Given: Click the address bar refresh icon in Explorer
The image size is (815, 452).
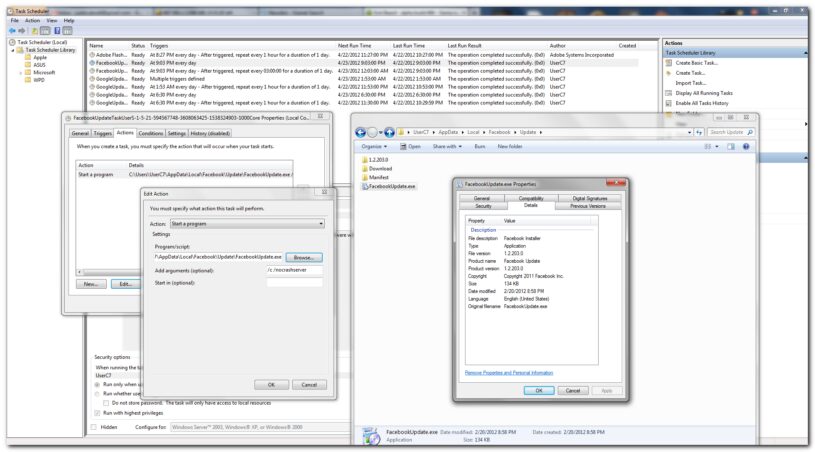Looking at the screenshot, I should pos(699,132).
